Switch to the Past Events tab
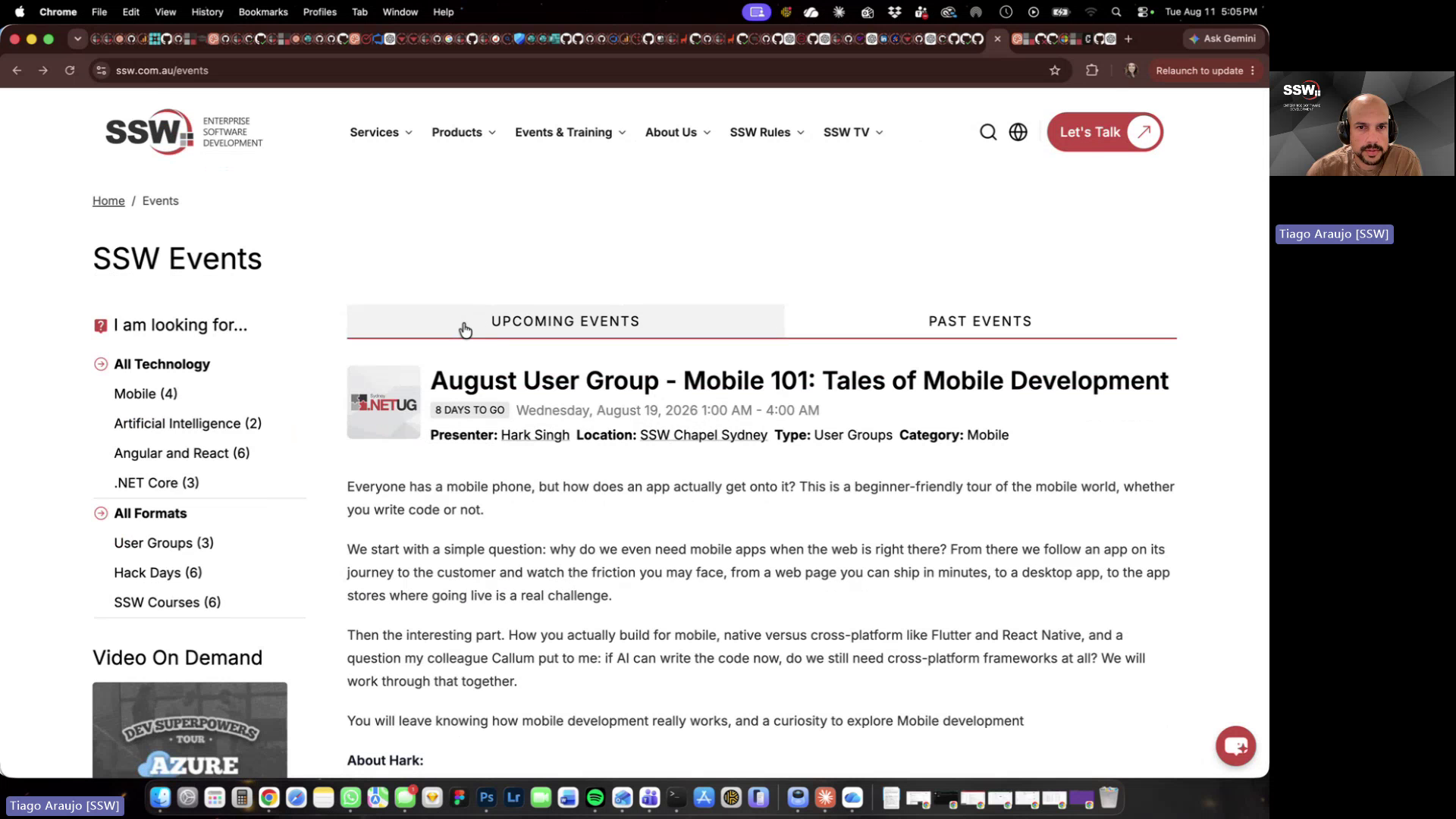This screenshot has height=819, width=1456. [980, 322]
